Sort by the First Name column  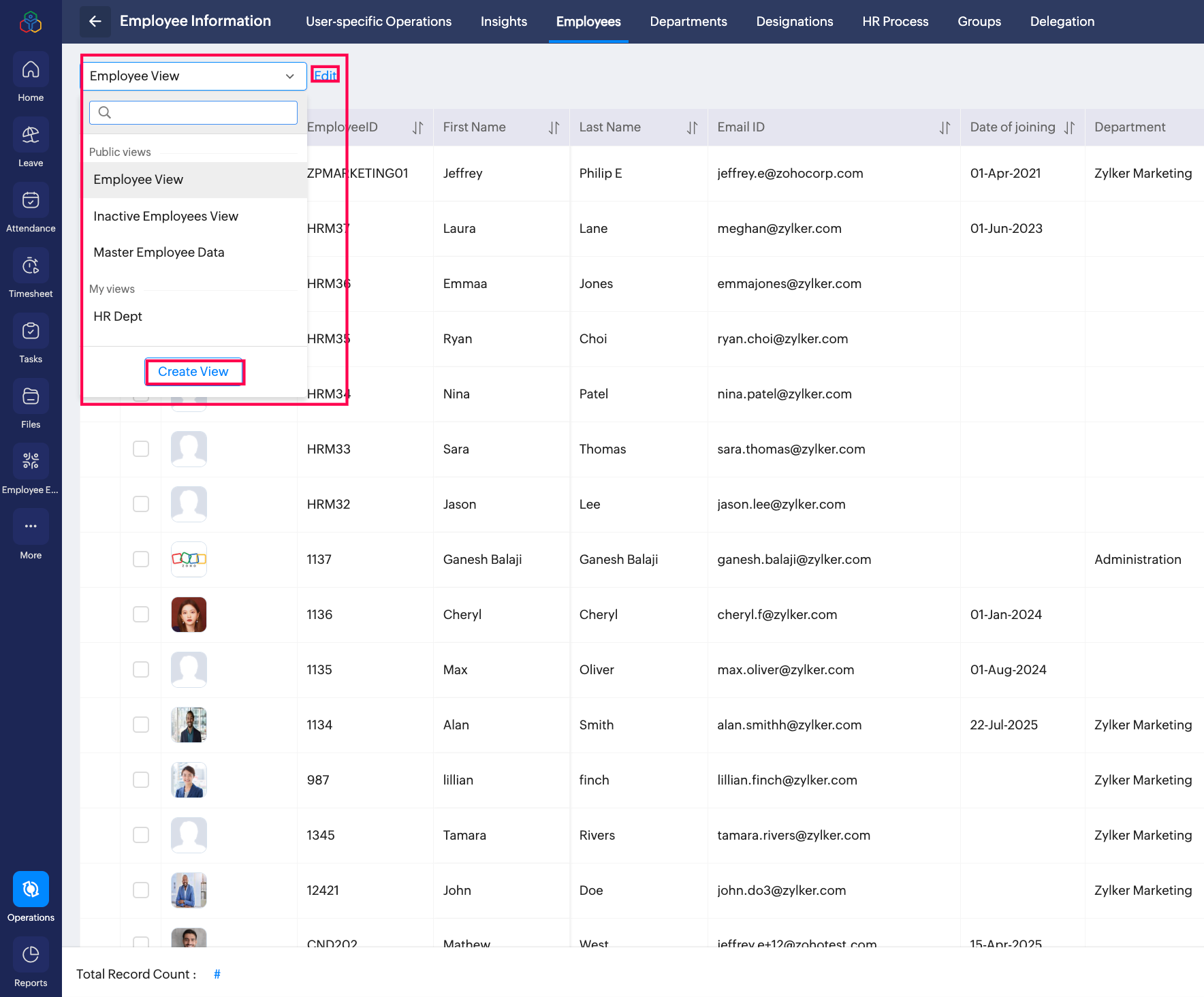554,127
